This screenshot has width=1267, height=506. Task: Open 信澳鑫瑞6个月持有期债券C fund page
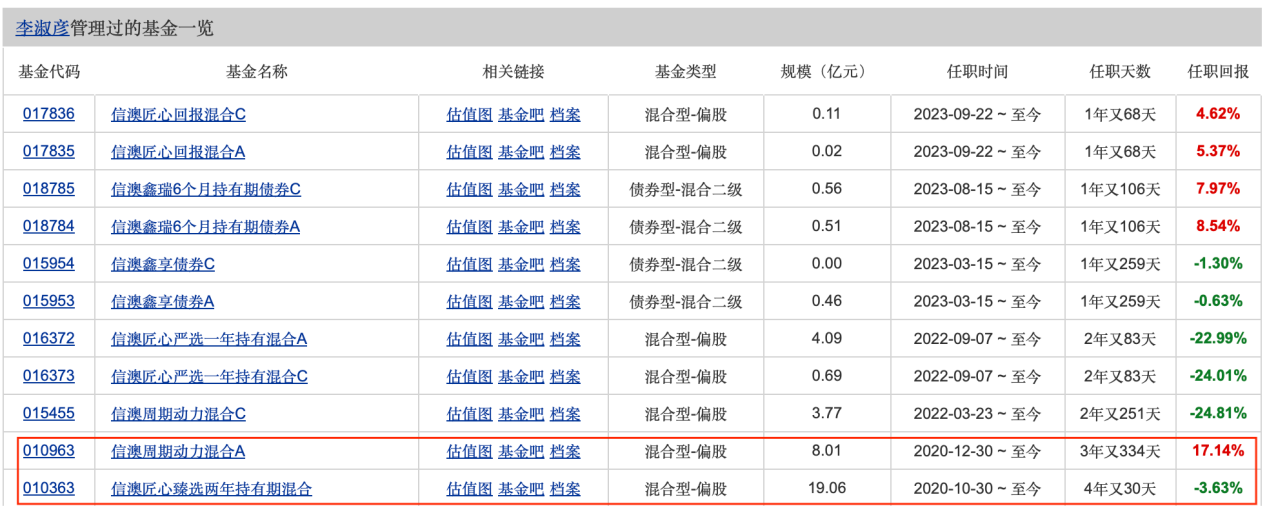[206, 189]
